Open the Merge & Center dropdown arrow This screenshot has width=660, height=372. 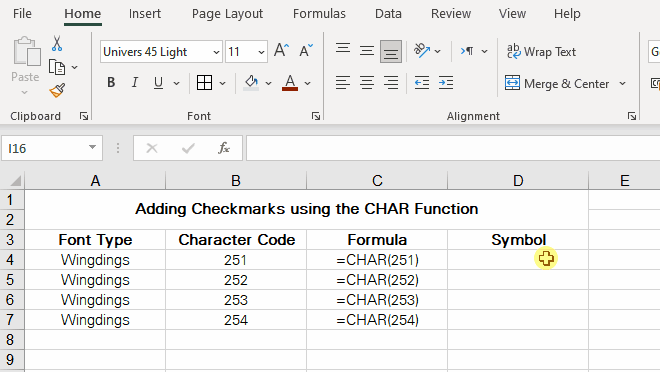[x=623, y=83]
